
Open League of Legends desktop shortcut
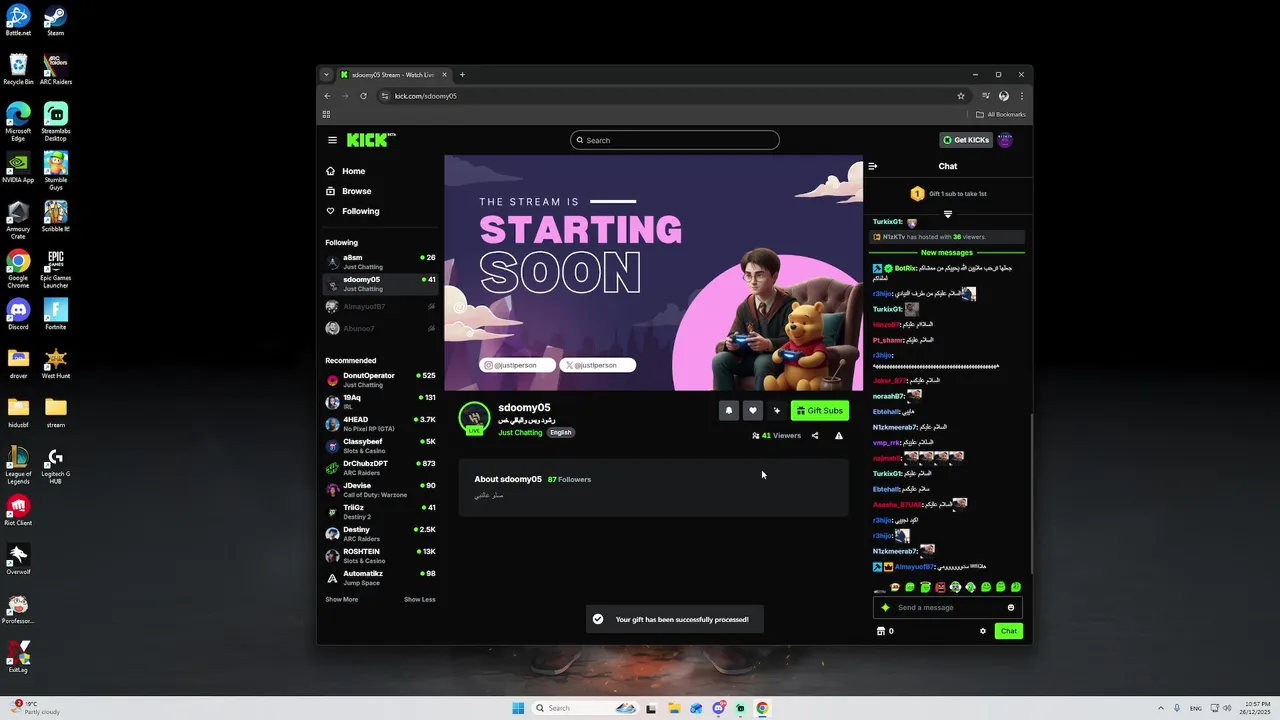pyautogui.click(x=18, y=465)
